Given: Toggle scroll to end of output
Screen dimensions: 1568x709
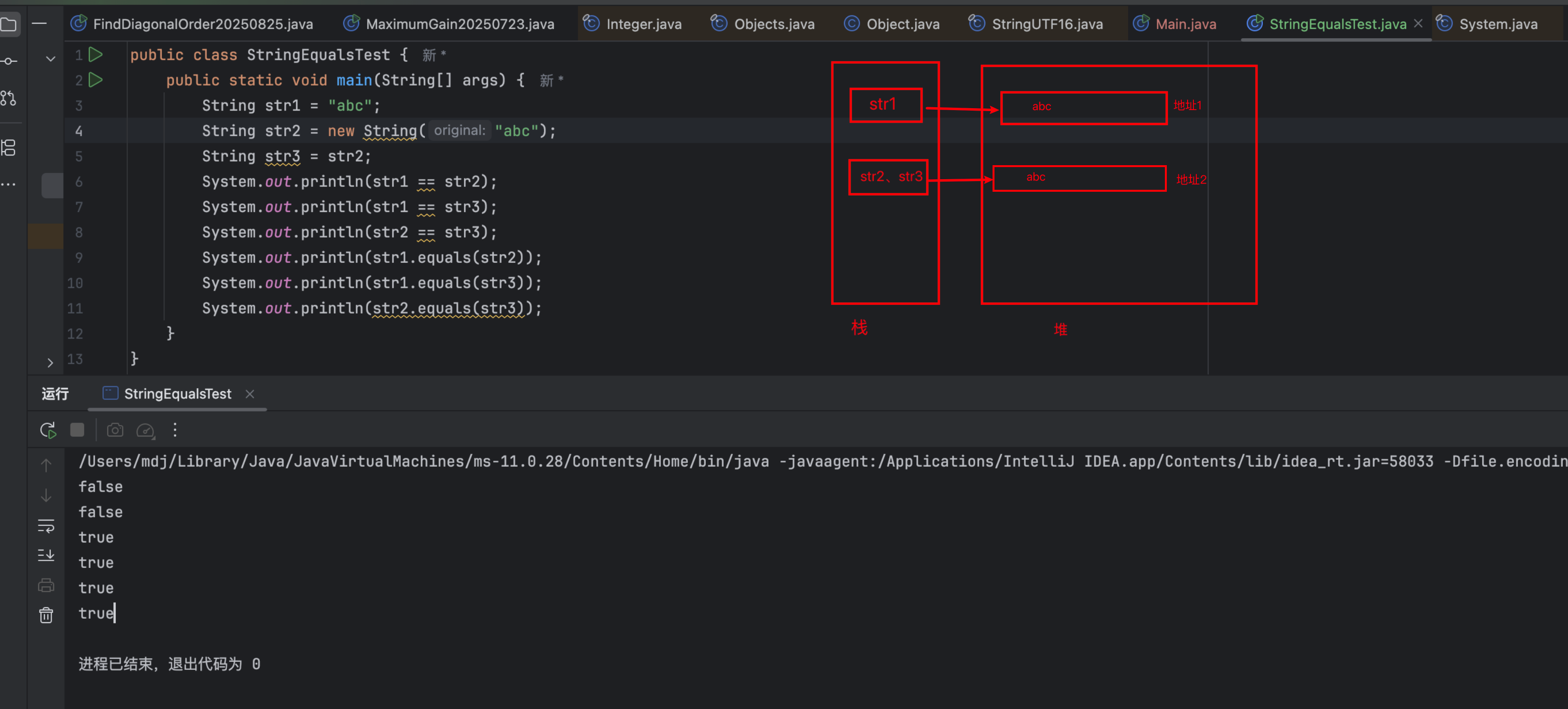Looking at the screenshot, I should coord(46,555).
